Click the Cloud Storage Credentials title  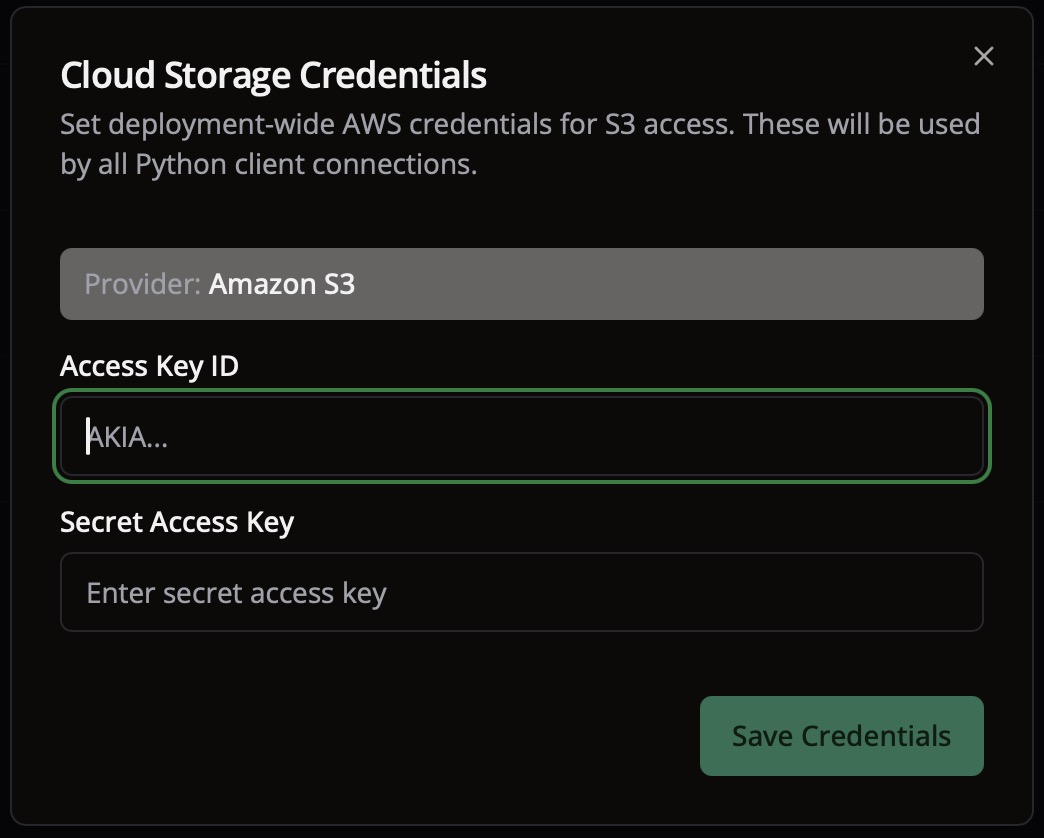tap(274, 74)
